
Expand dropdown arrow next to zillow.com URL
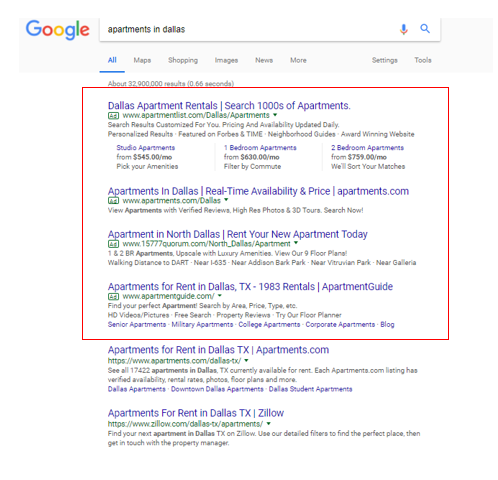268,424
